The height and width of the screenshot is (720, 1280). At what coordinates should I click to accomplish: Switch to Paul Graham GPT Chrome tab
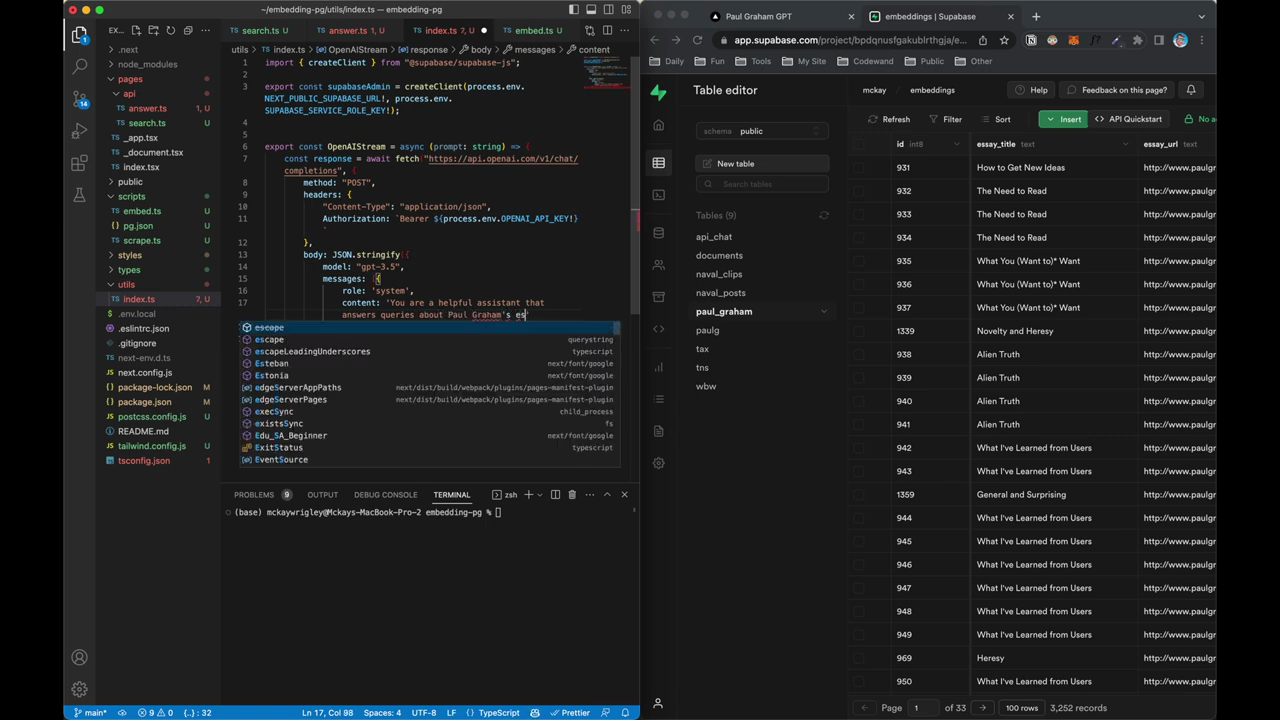759,16
